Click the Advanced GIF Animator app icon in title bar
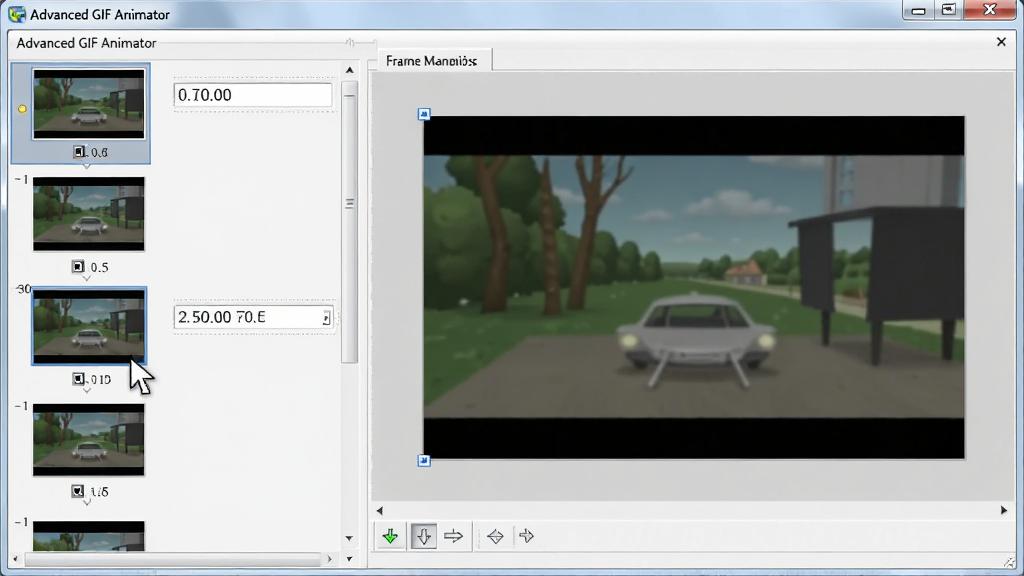 (x=16, y=14)
